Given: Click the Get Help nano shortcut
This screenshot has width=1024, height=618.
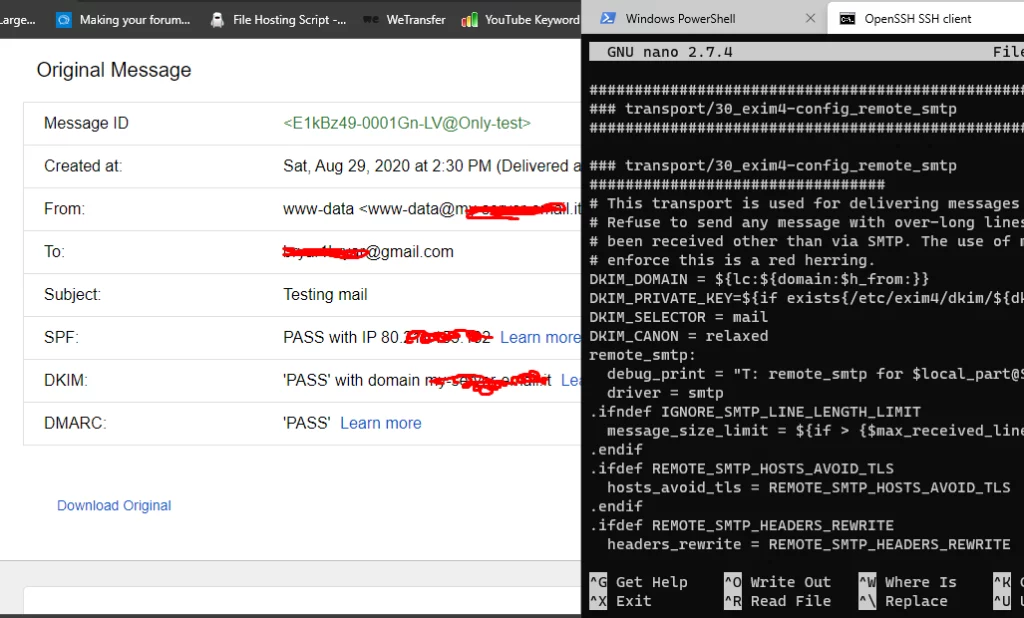Looking at the screenshot, I should tap(638, 582).
